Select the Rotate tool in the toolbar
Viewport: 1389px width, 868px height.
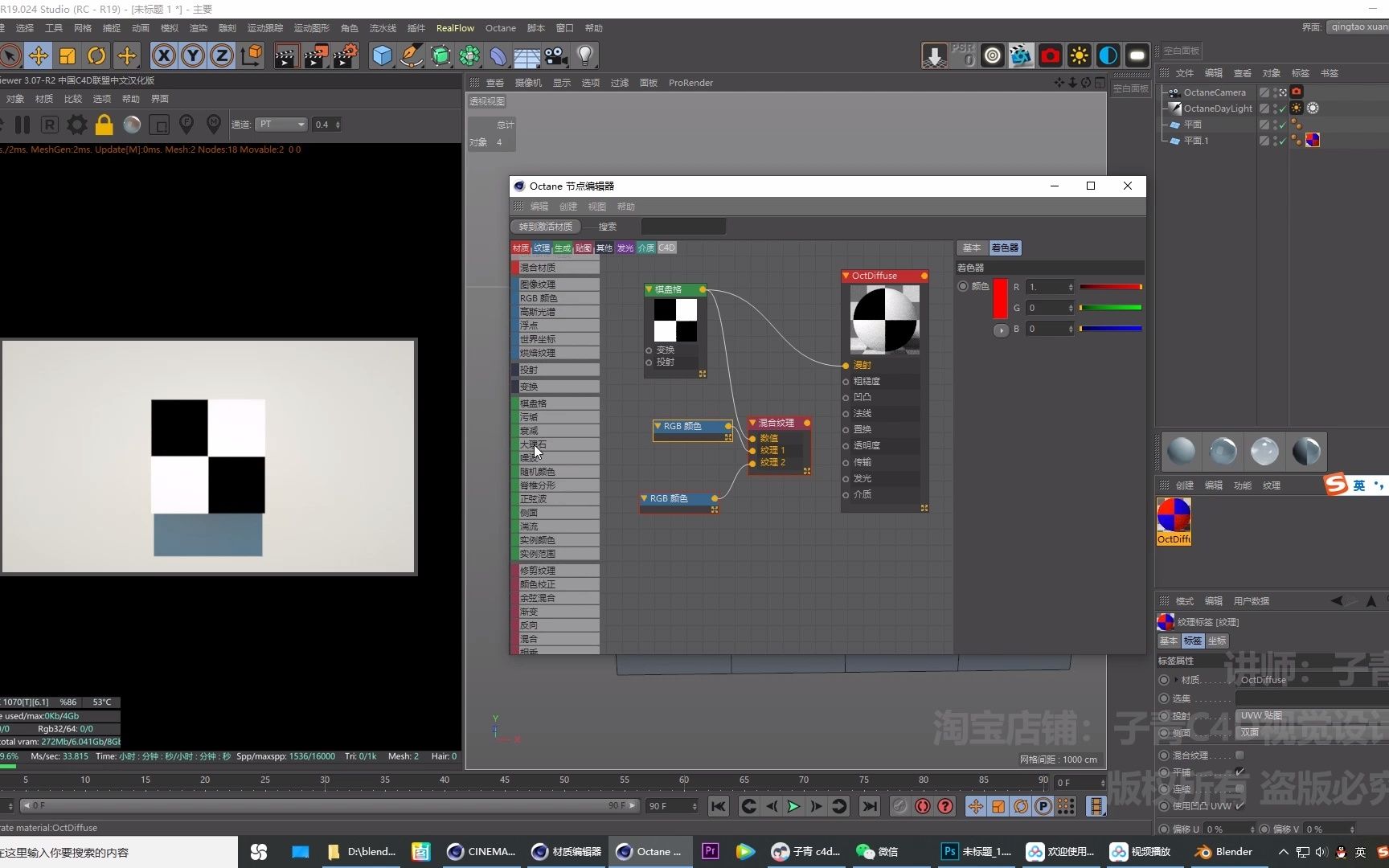coord(96,55)
